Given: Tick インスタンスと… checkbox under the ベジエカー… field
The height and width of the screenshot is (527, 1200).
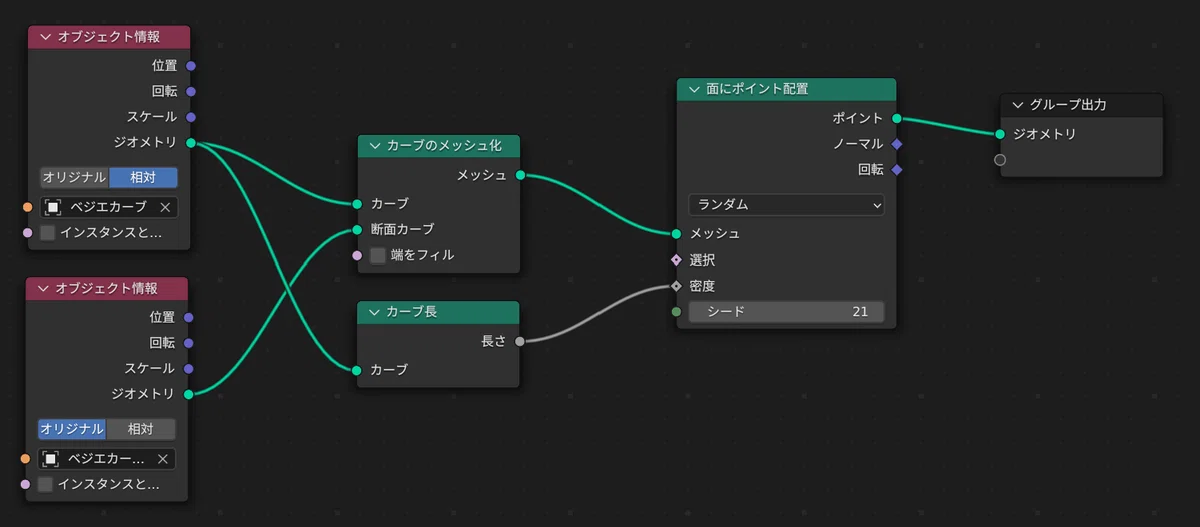Looking at the screenshot, I should click(x=46, y=484).
